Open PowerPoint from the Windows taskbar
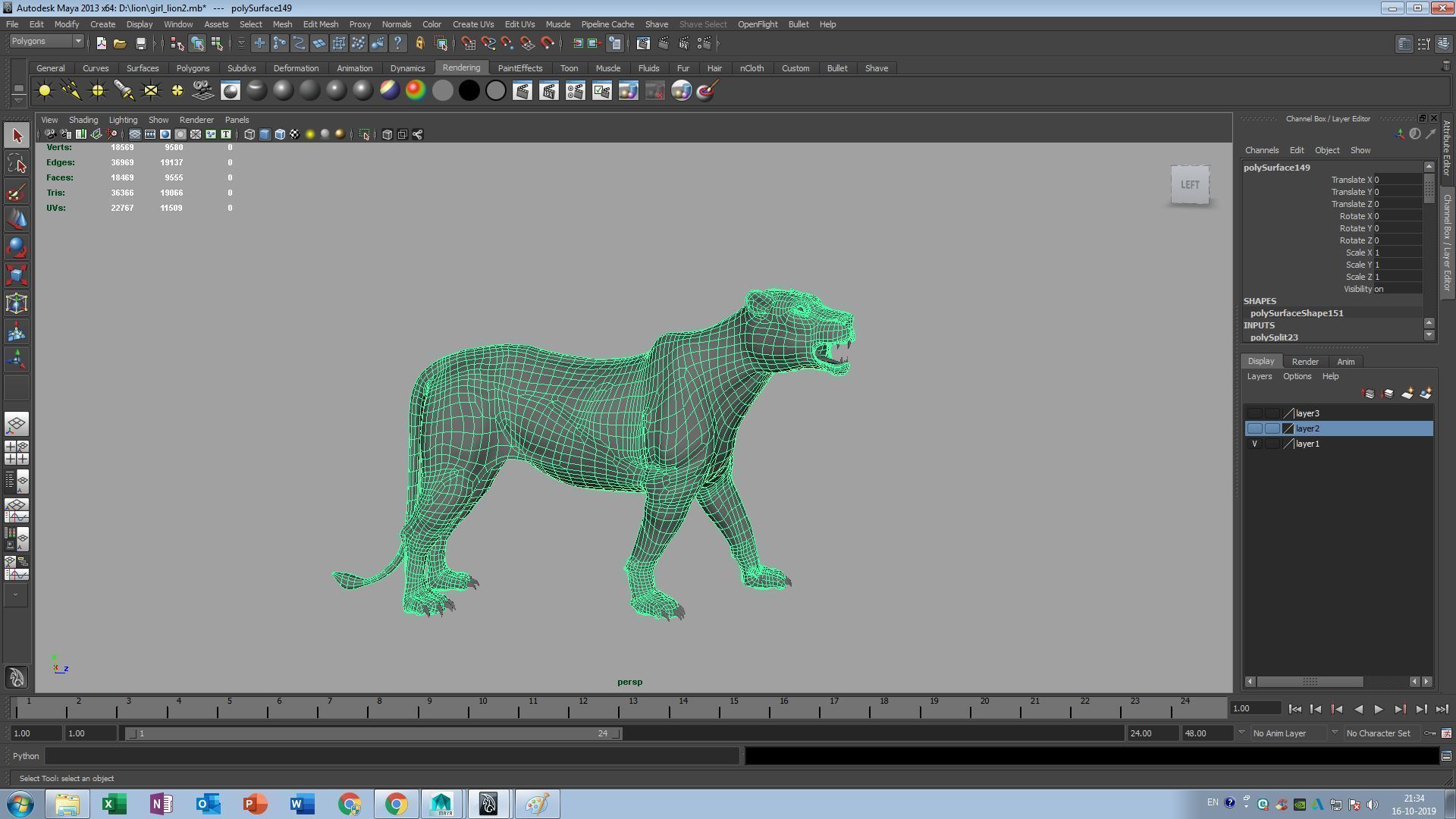The height and width of the screenshot is (819, 1456). (256, 804)
